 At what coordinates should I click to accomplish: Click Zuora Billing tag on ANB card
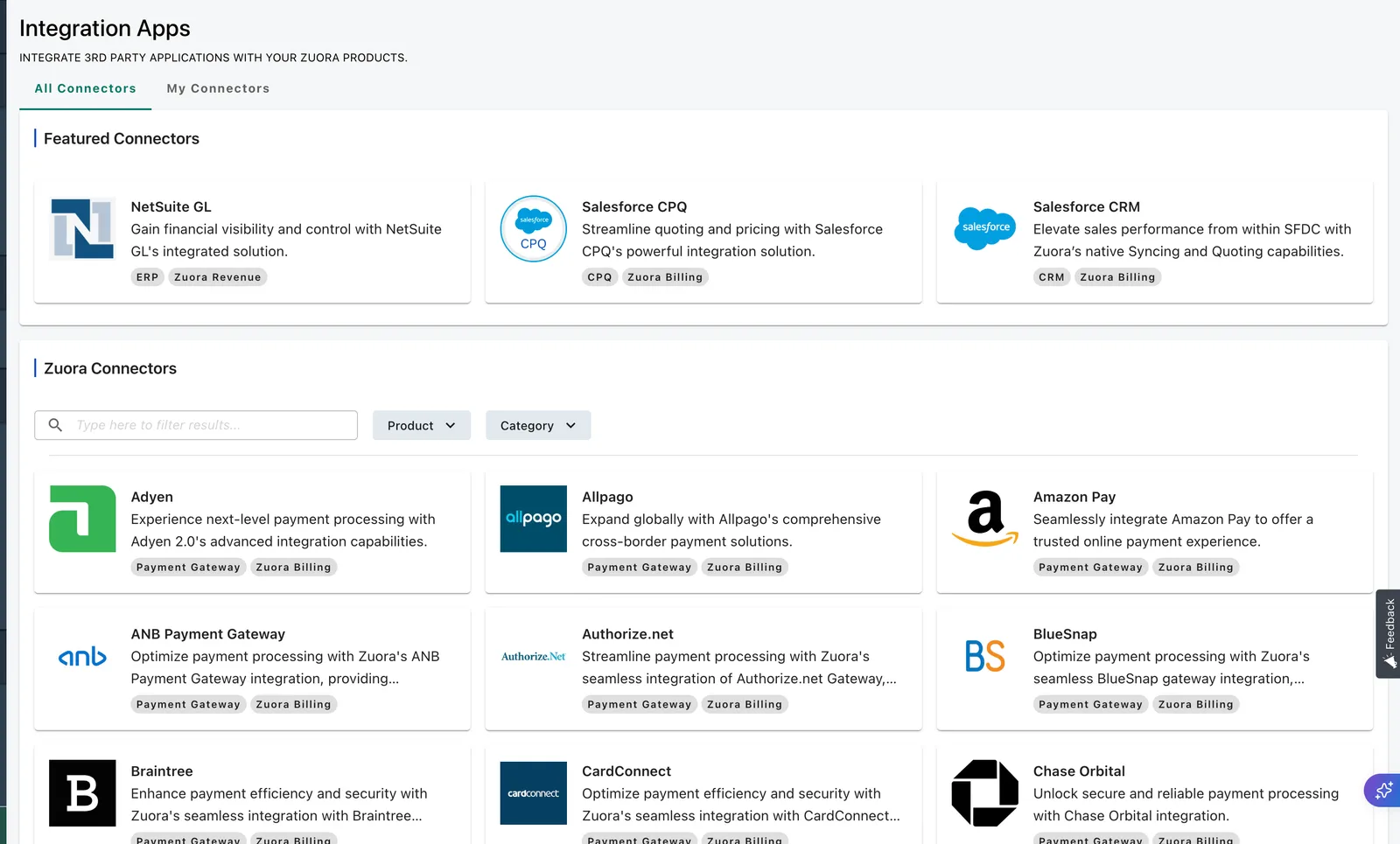click(x=293, y=705)
